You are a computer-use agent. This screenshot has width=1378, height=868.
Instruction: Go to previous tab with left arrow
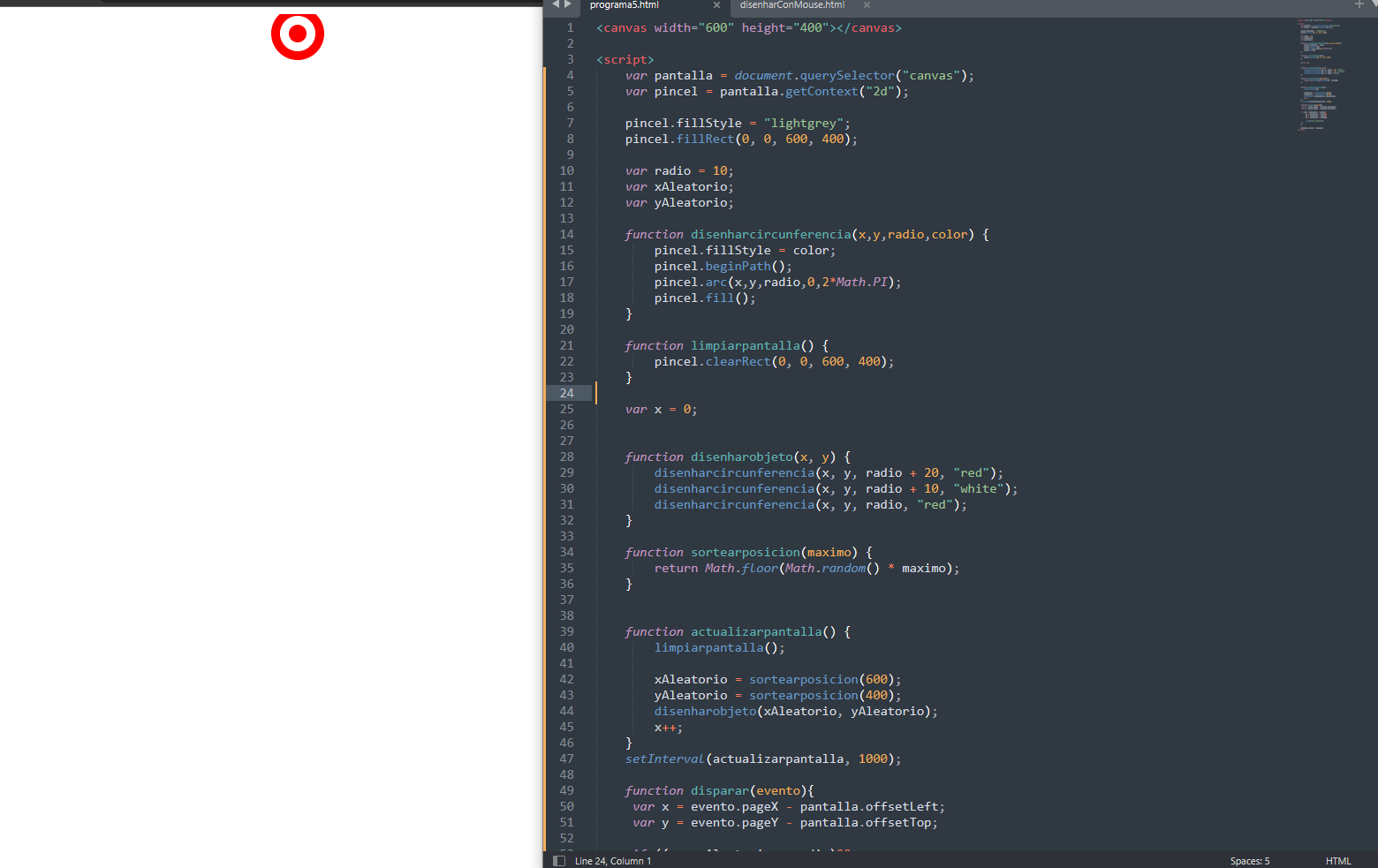[556, 4]
